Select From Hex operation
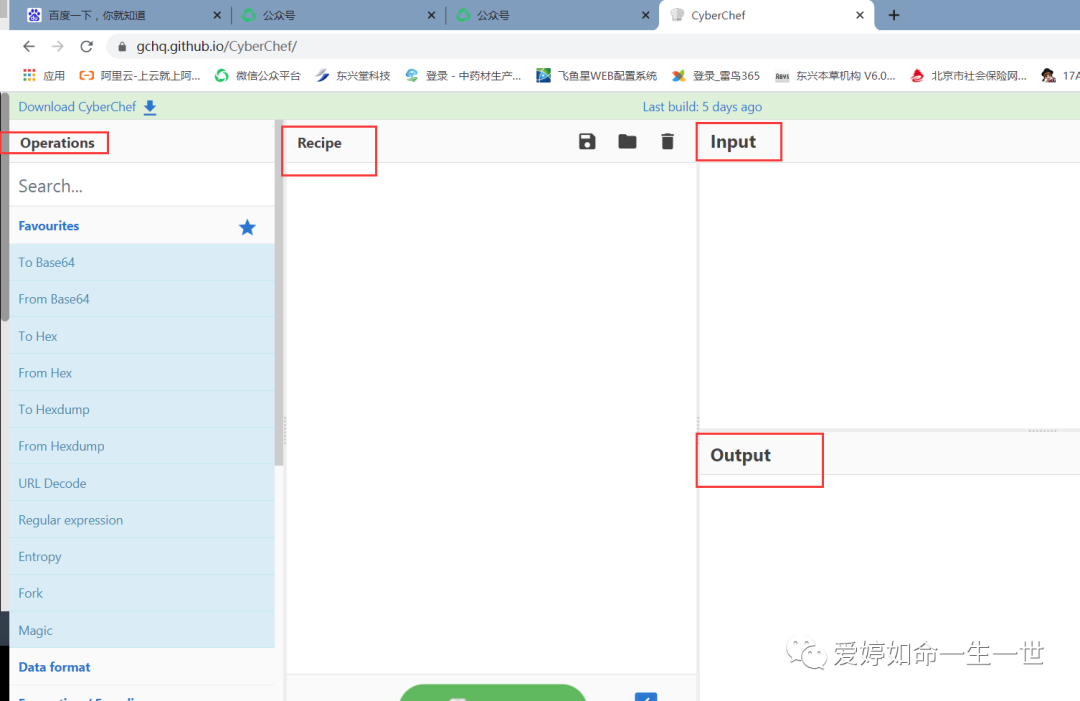The image size is (1080, 701). (x=142, y=373)
